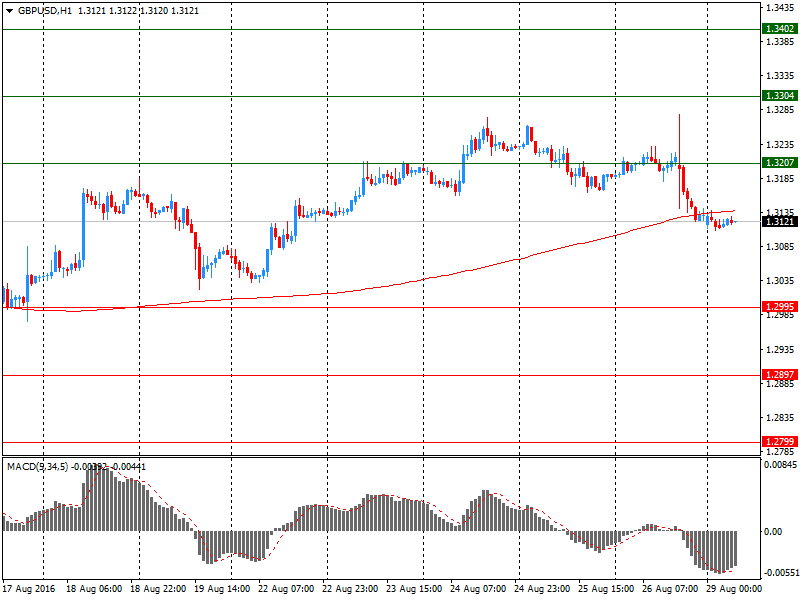Click the 1.3207 resistance level label
The height and width of the screenshot is (600, 800).
pyautogui.click(x=780, y=163)
